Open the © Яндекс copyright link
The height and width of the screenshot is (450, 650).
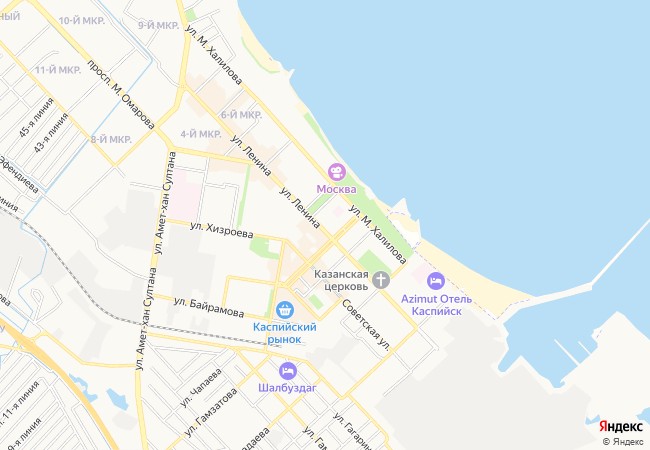pyautogui.click(x=623, y=442)
